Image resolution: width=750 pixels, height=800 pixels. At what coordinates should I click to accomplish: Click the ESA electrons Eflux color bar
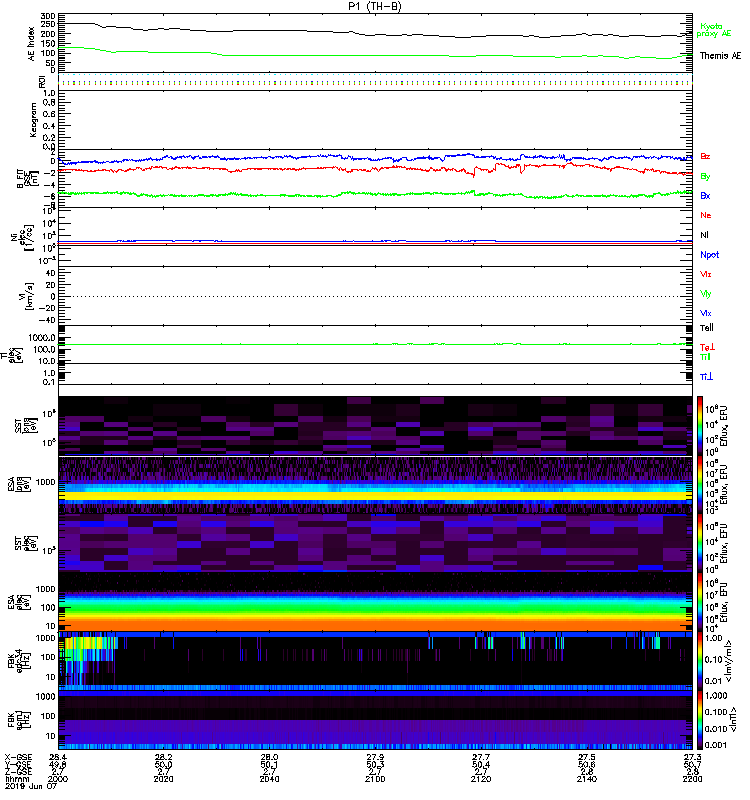click(x=700, y=602)
